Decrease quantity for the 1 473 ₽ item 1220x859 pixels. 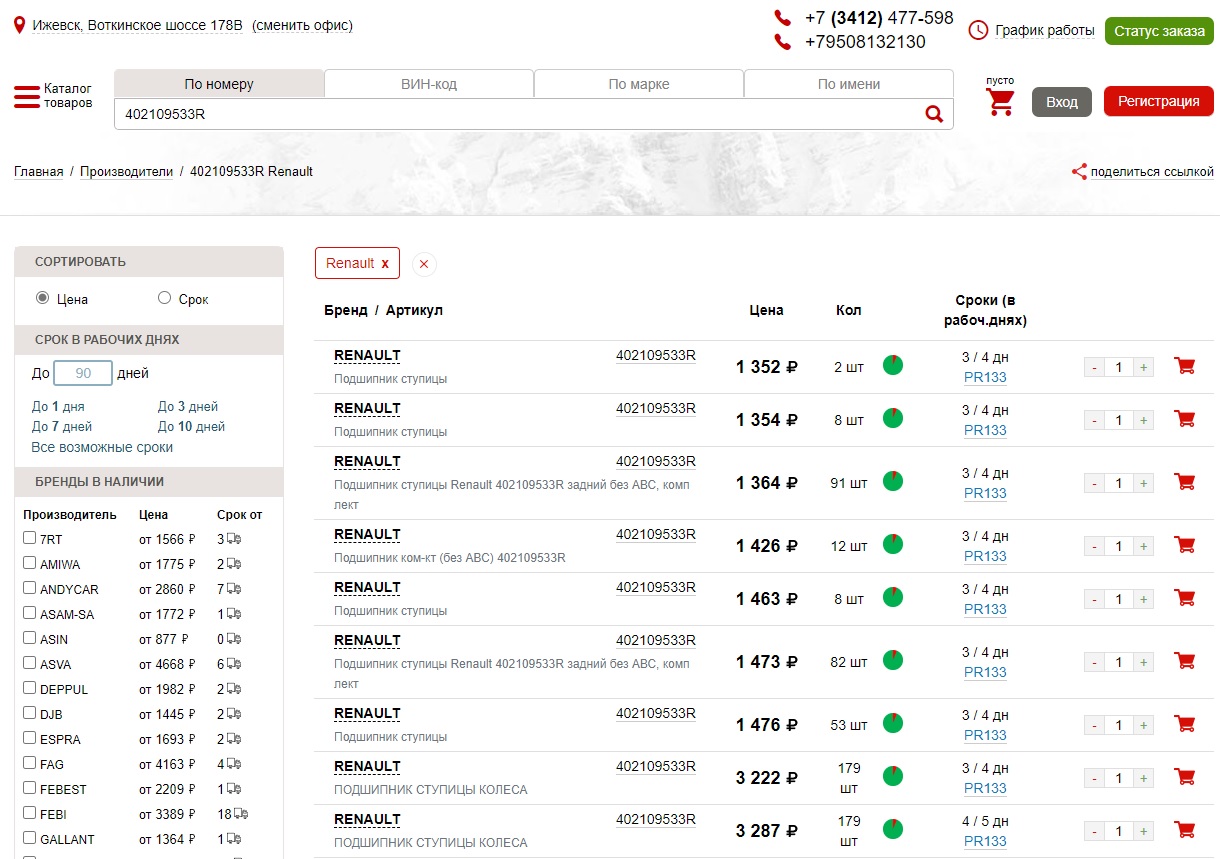1094,663
